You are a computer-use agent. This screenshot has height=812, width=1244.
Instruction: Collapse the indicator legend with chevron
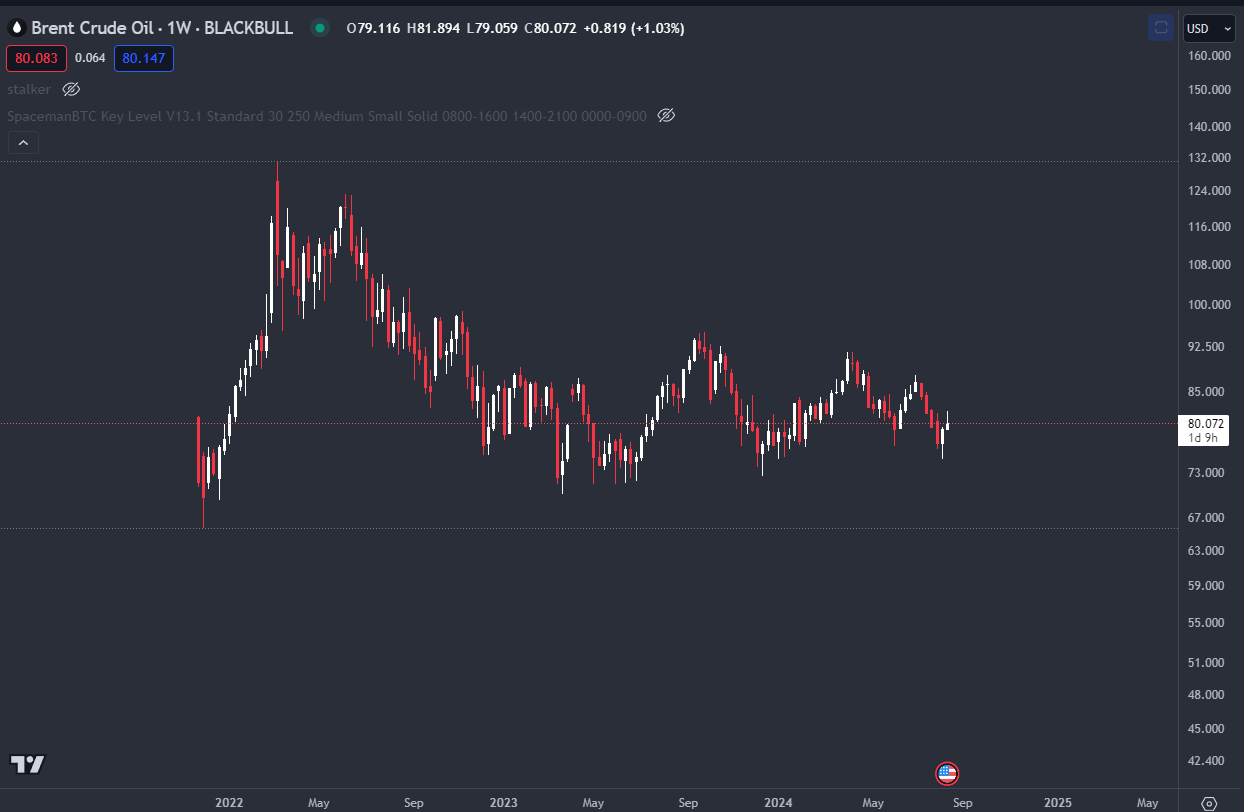(23, 143)
